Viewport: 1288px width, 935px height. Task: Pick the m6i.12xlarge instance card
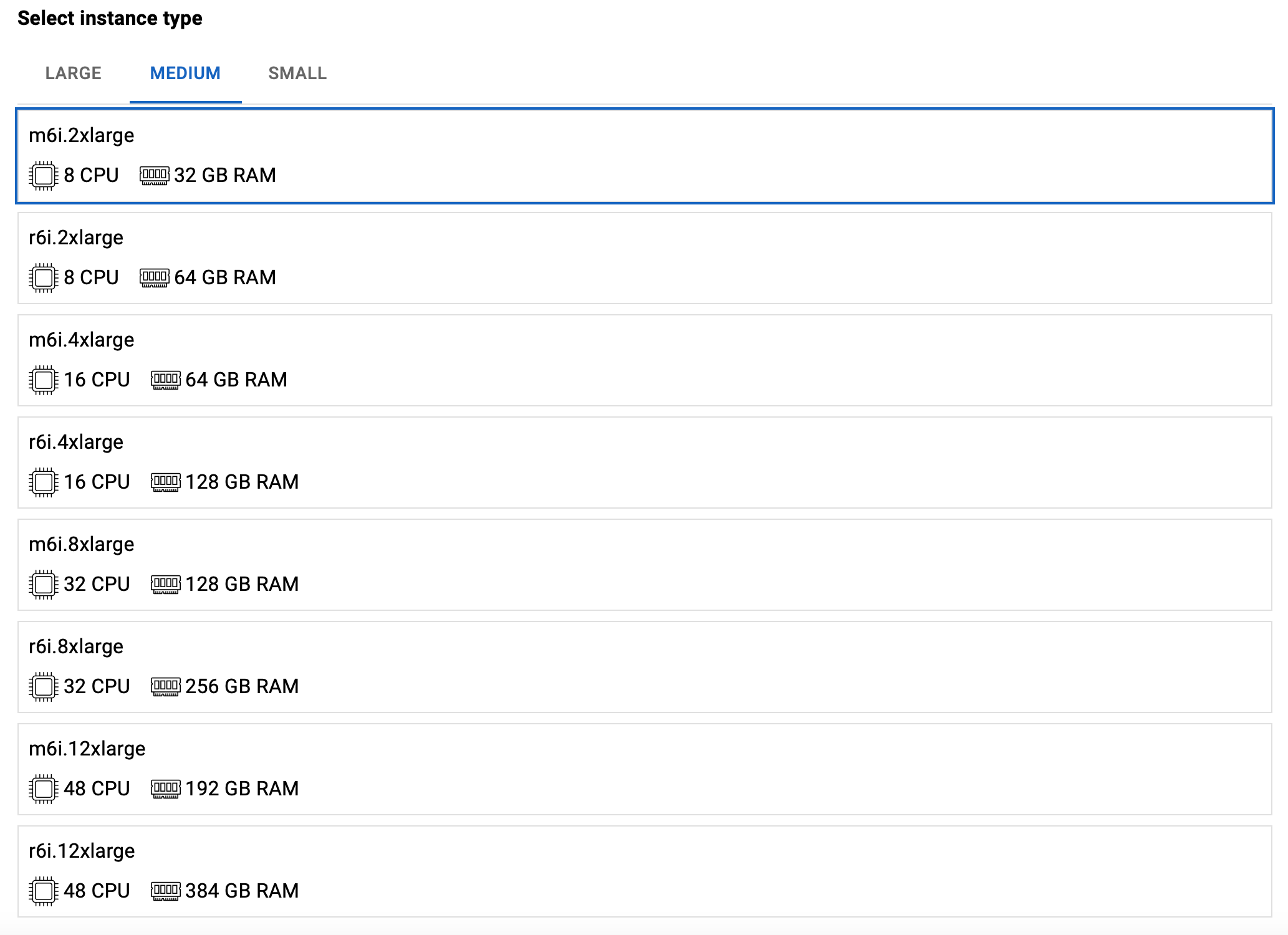coord(645,769)
